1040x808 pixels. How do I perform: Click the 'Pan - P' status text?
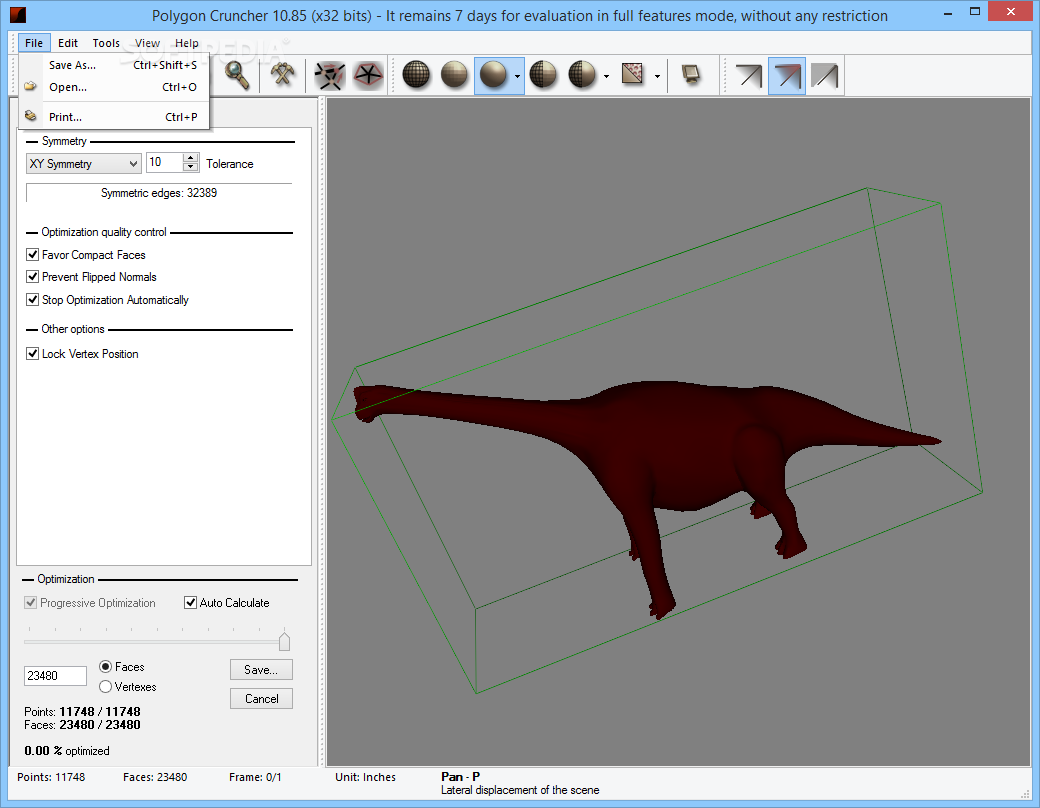[460, 777]
